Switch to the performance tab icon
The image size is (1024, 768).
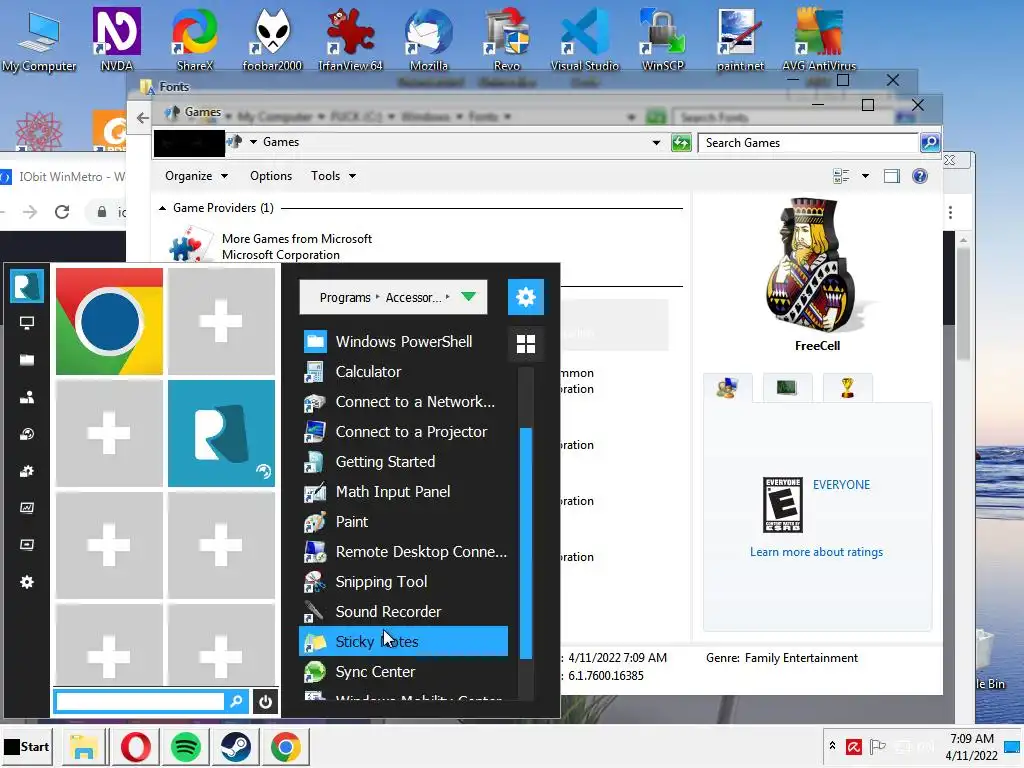pyautogui.click(x=786, y=388)
